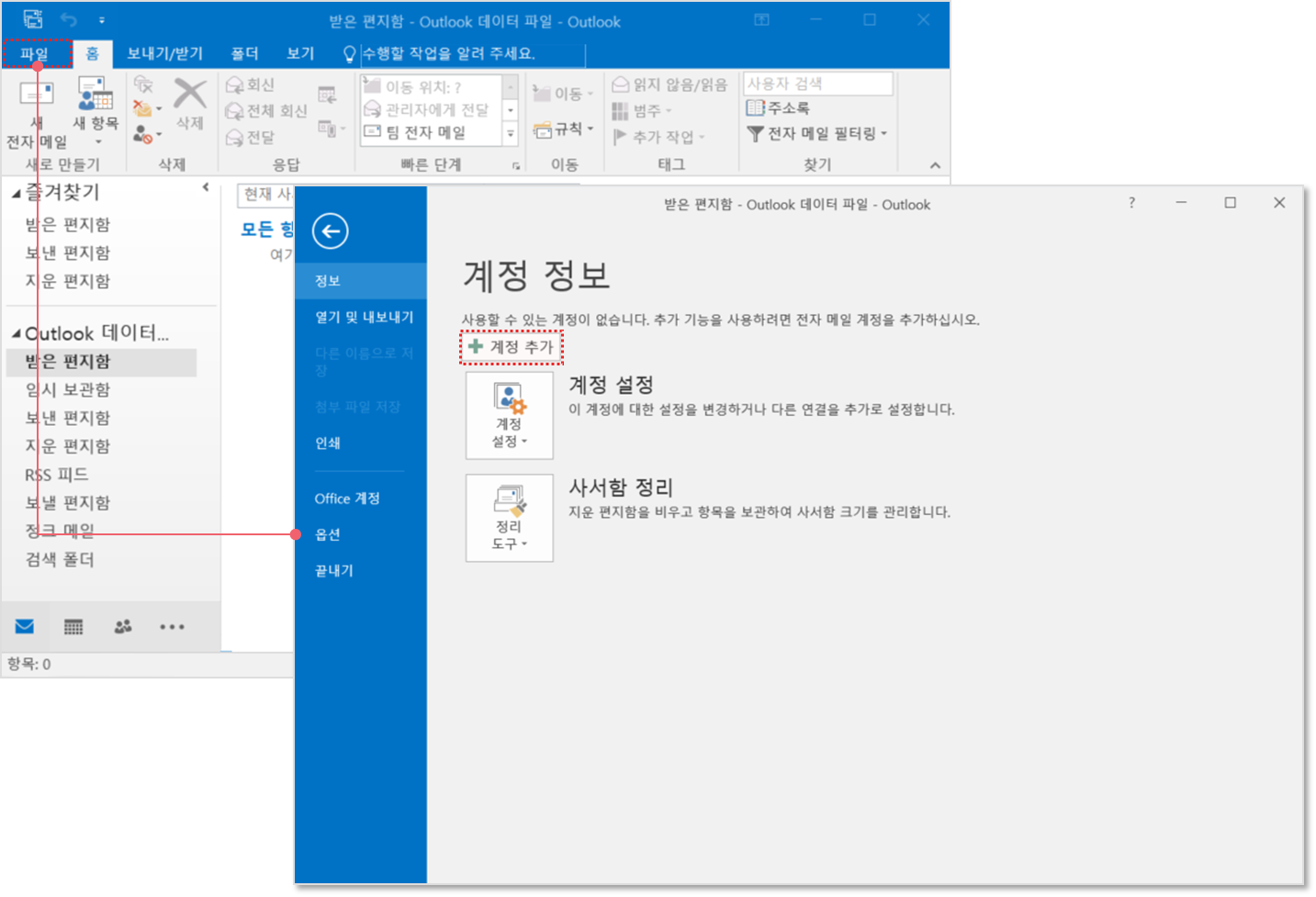
Task: Click the 사용자 검색 input field
Action: coord(817,84)
